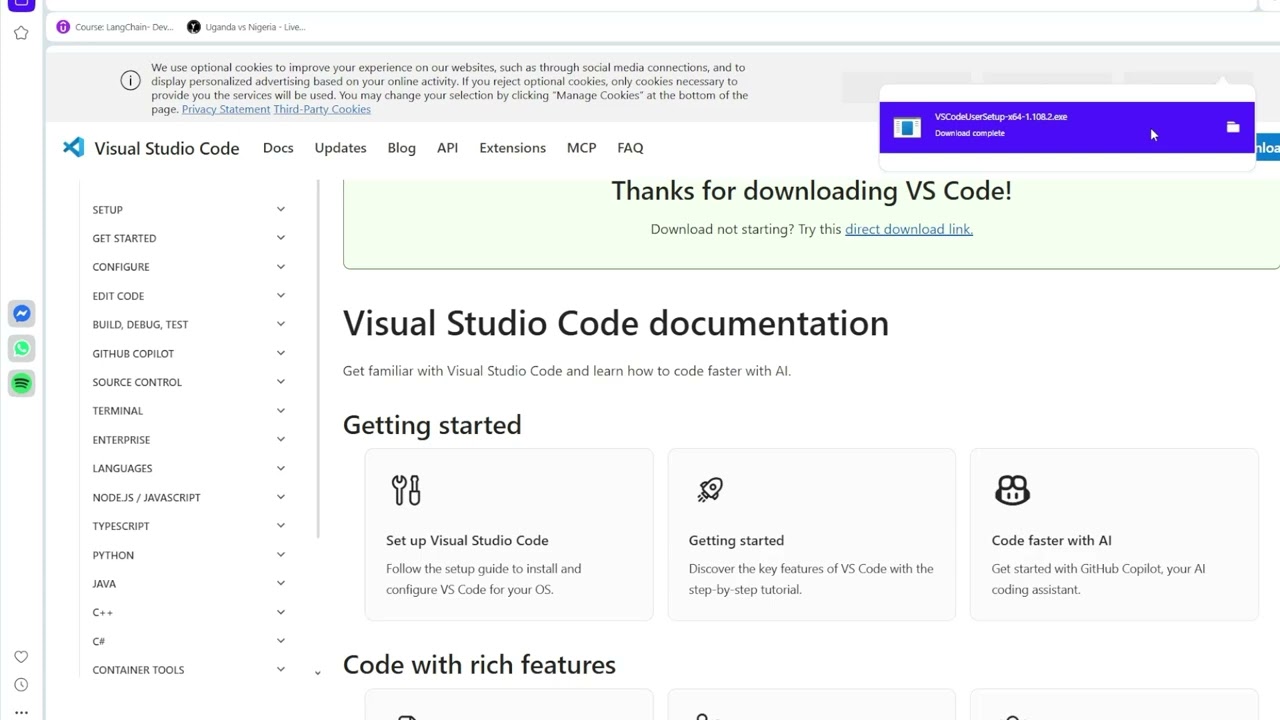Image resolution: width=1280 pixels, height=720 pixels.
Task: Expand the CONTAINER TOOLS section chevron
Action: coord(281,670)
